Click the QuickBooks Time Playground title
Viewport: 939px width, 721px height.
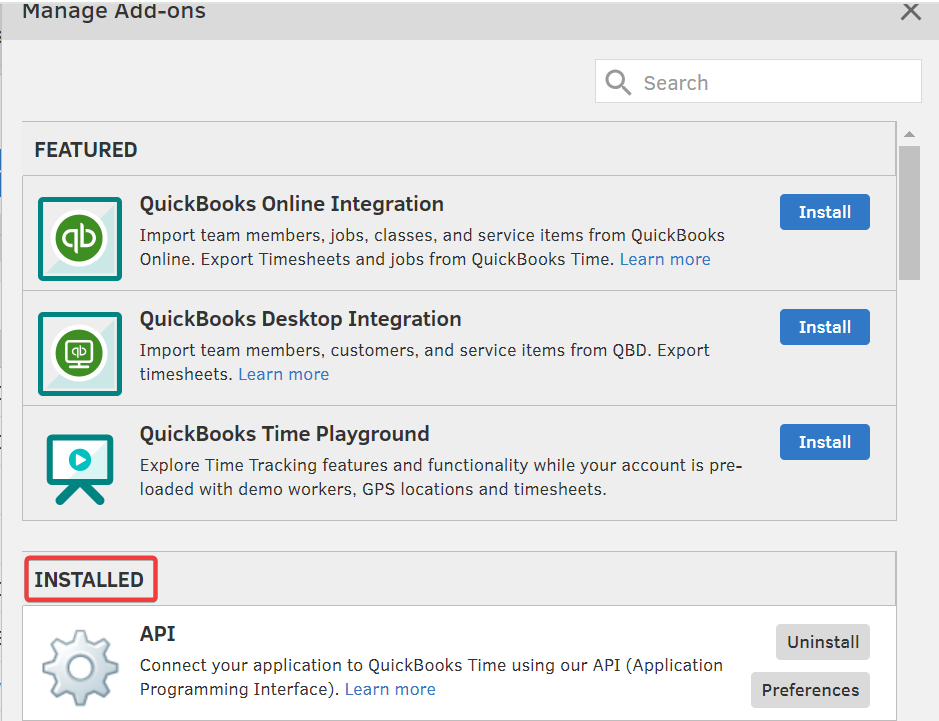(x=284, y=434)
